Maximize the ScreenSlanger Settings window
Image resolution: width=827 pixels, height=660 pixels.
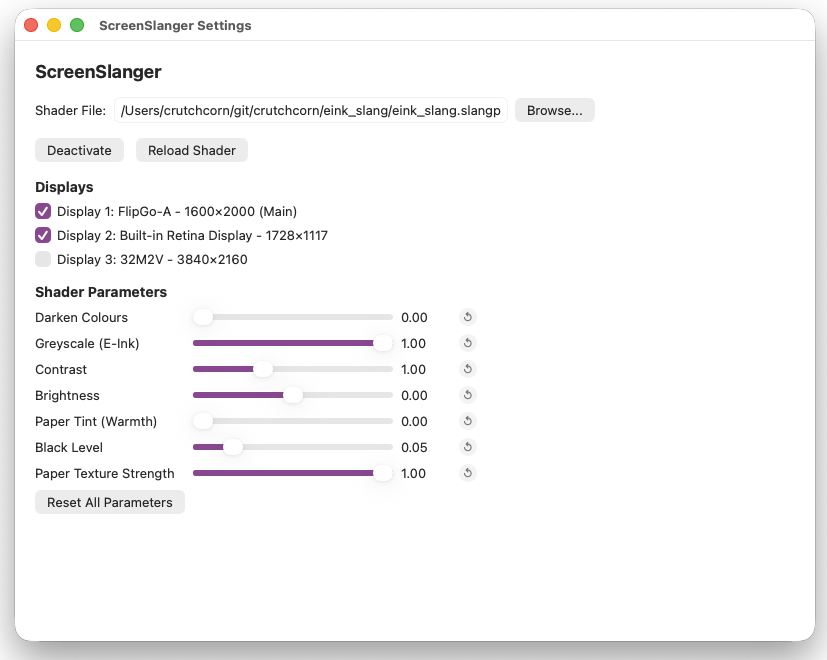coord(77,25)
